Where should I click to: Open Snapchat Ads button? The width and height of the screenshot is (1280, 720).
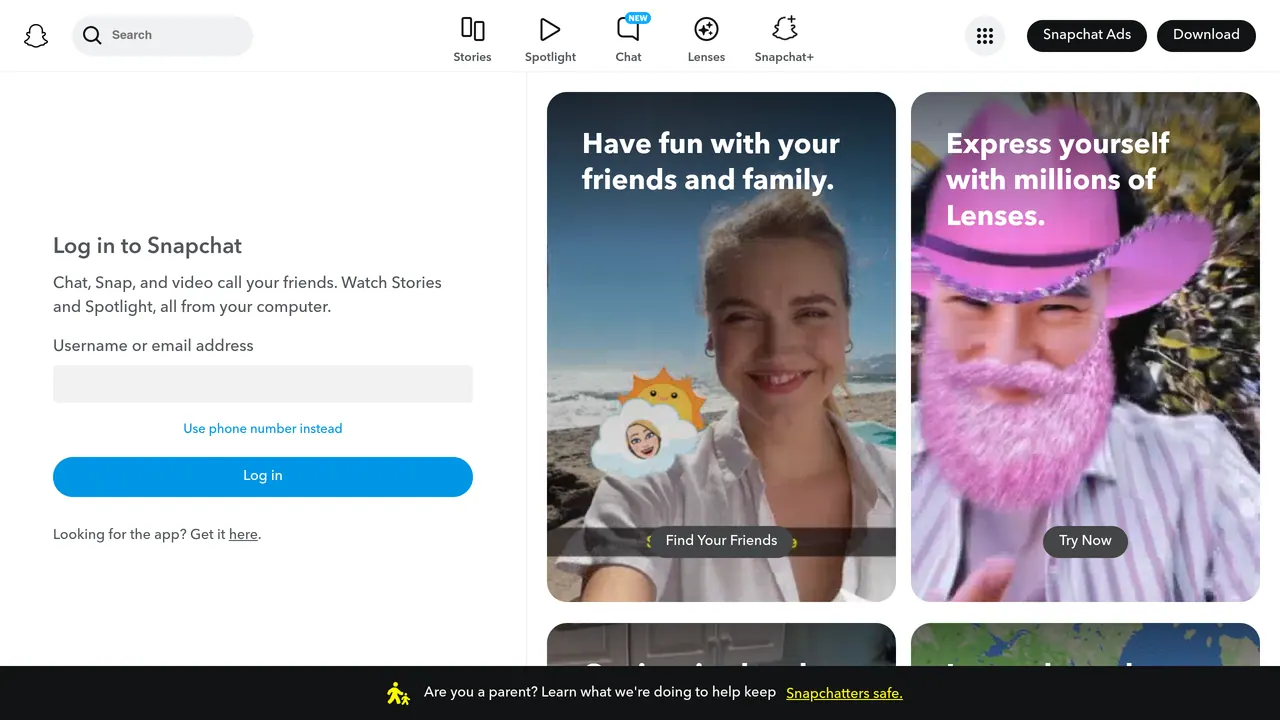click(1087, 35)
